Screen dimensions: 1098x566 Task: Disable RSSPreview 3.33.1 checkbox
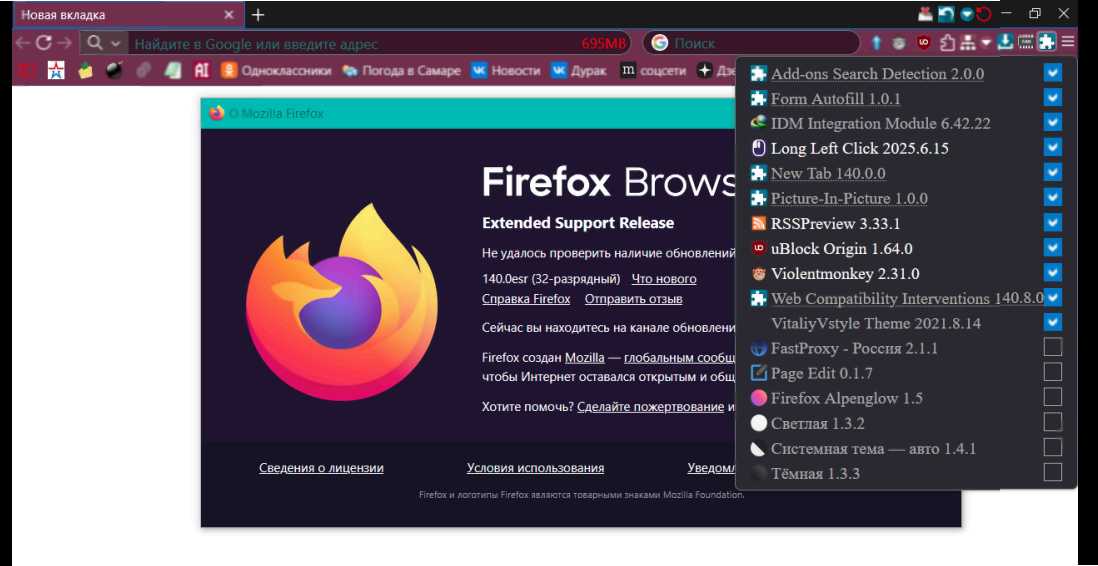coord(1052,222)
